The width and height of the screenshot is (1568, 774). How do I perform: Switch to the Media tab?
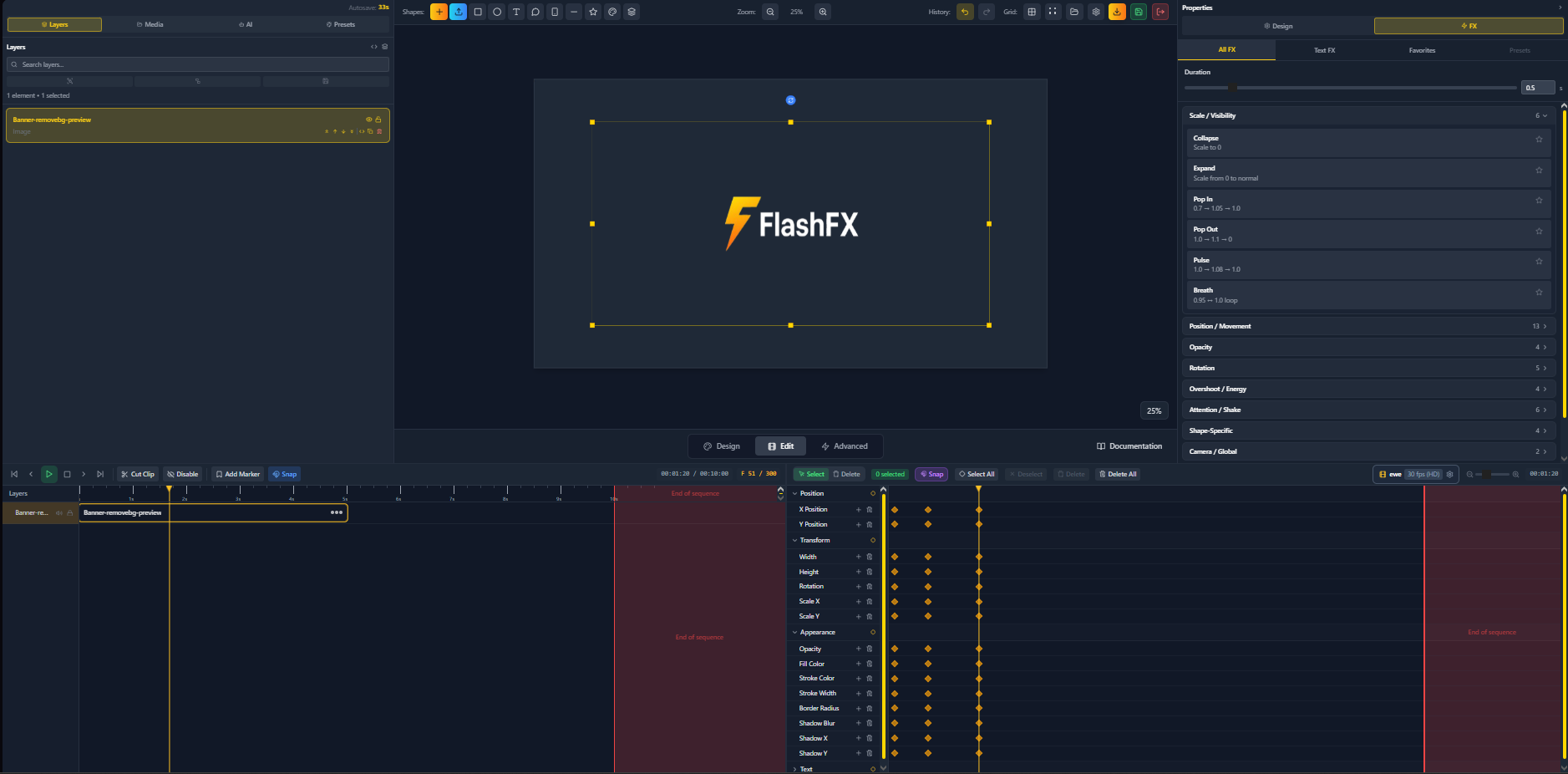click(150, 24)
